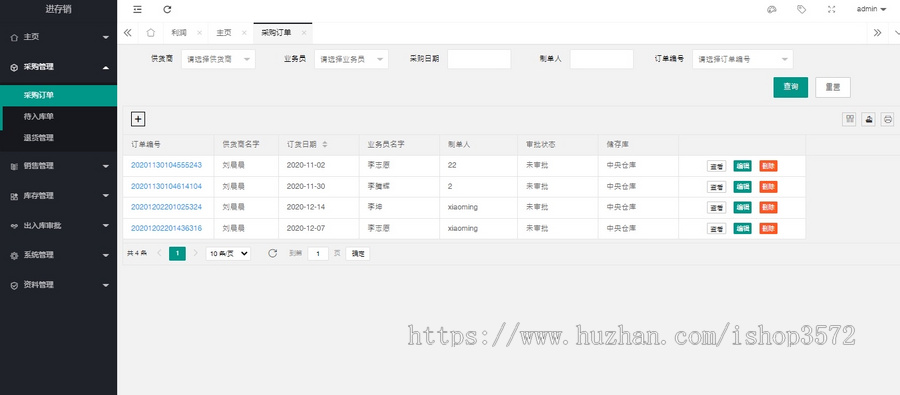Open order 20201130104555243
900x395 pixels.
click(x=166, y=165)
